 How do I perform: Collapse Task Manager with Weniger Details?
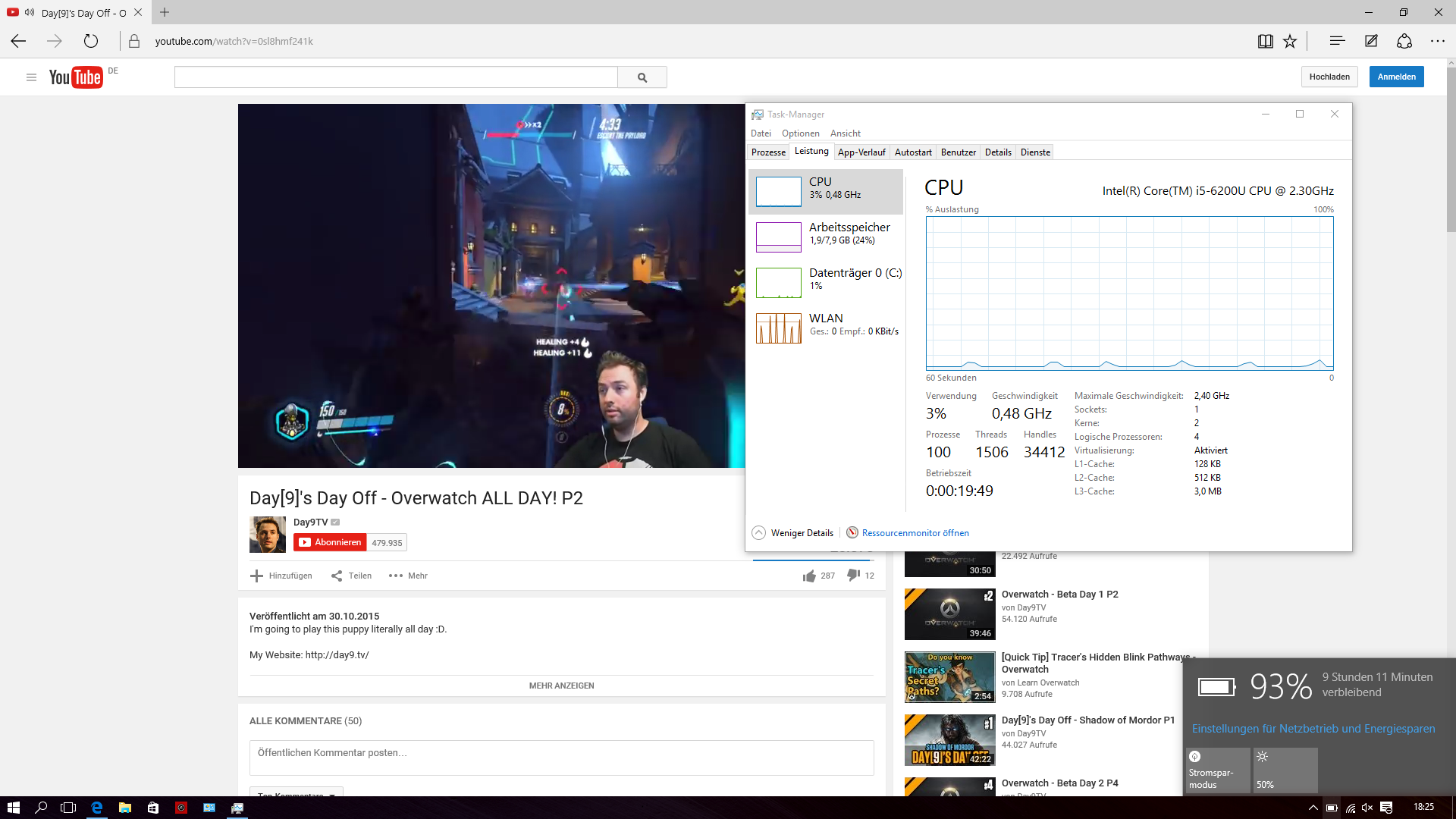click(x=792, y=533)
